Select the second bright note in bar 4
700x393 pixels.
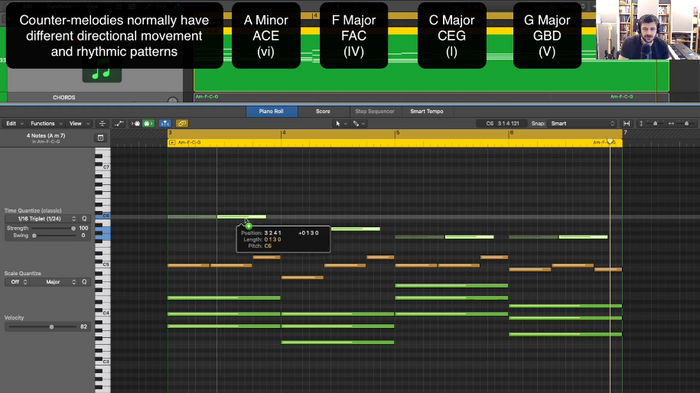click(356, 229)
